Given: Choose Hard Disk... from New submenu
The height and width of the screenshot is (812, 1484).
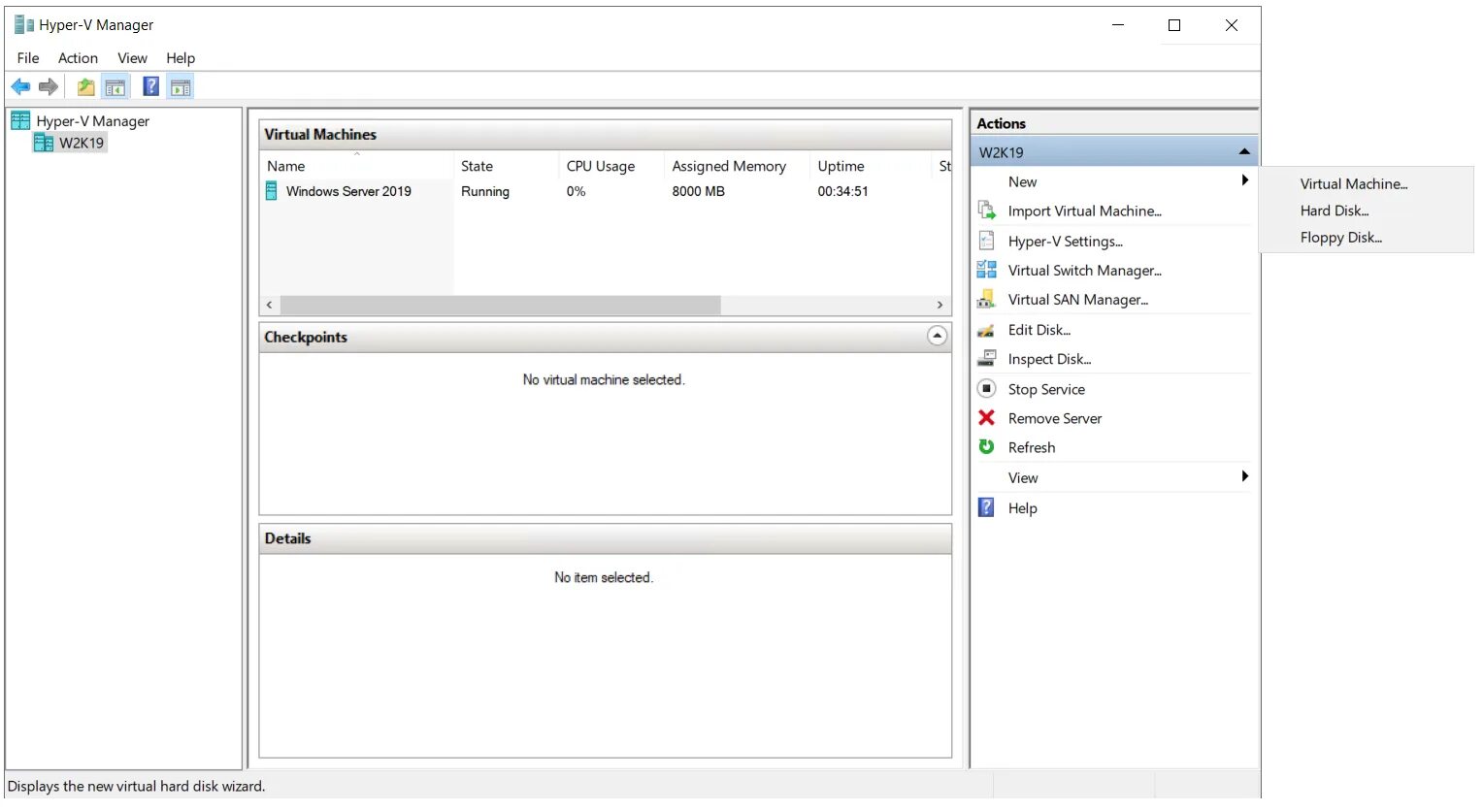Looking at the screenshot, I should tap(1335, 211).
